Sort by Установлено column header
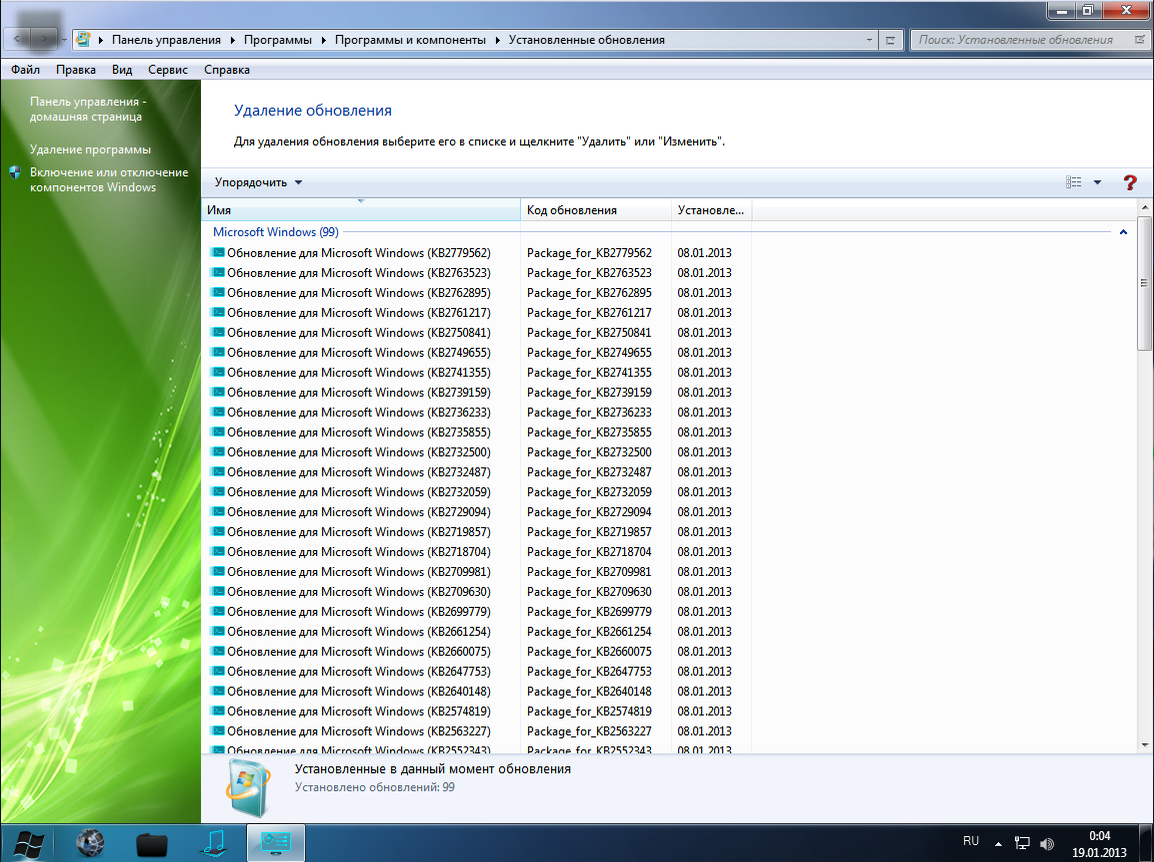Screen dimensions: 1154x862 pyautogui.click(x=711, y=210)
